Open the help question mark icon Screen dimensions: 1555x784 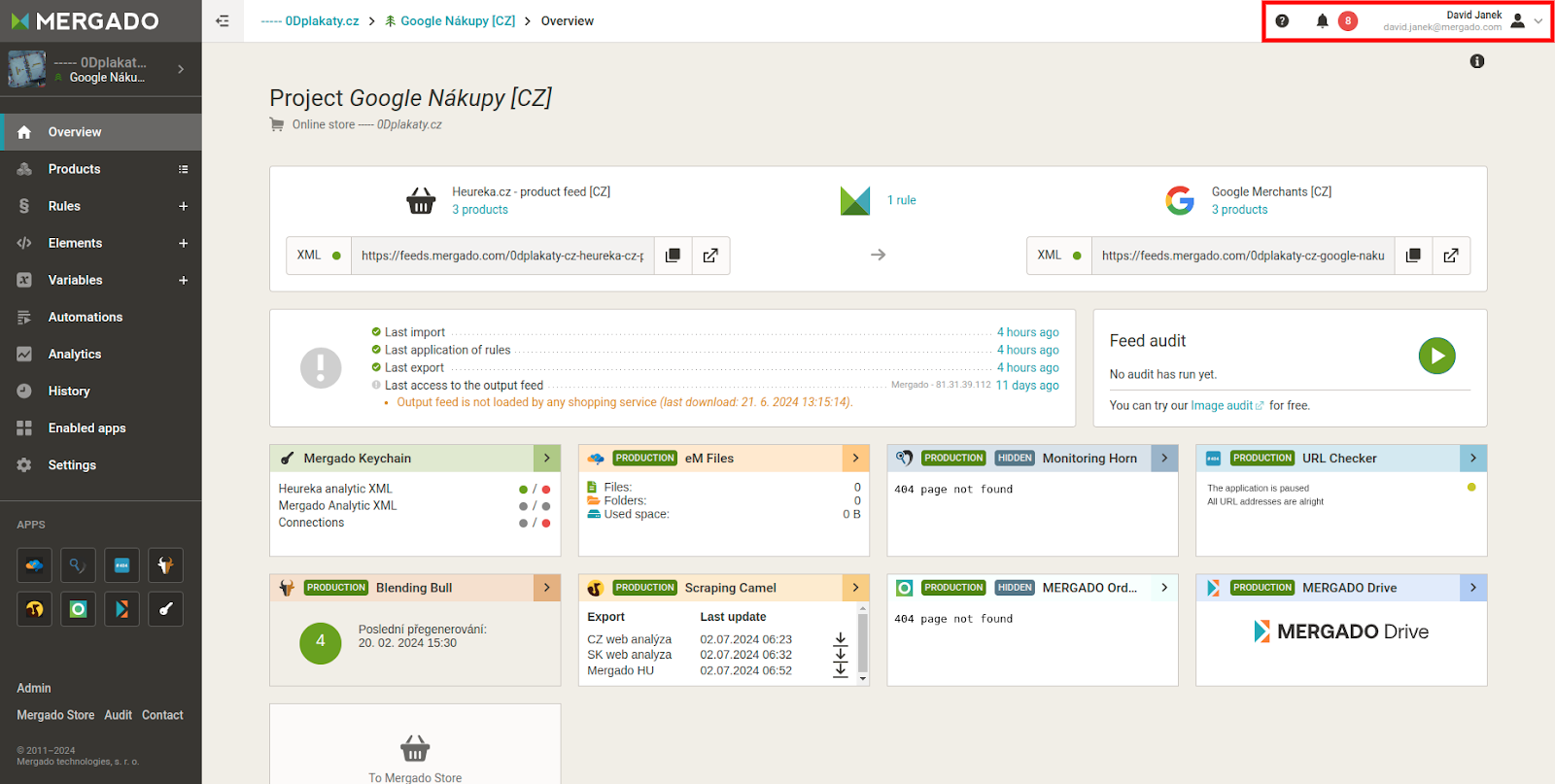(1282, 20)
